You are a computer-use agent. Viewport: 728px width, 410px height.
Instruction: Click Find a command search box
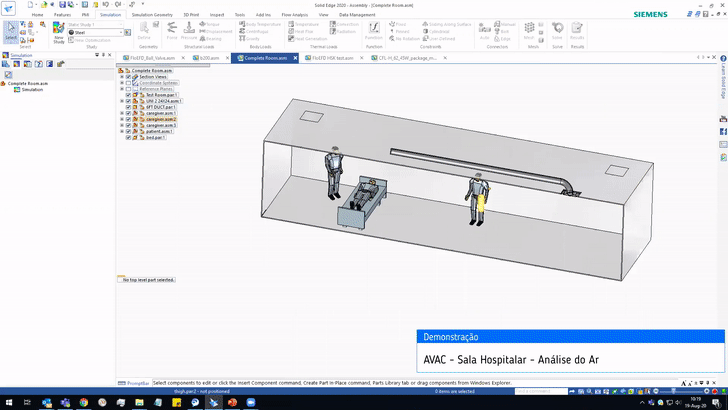click(x=541, y=391)
